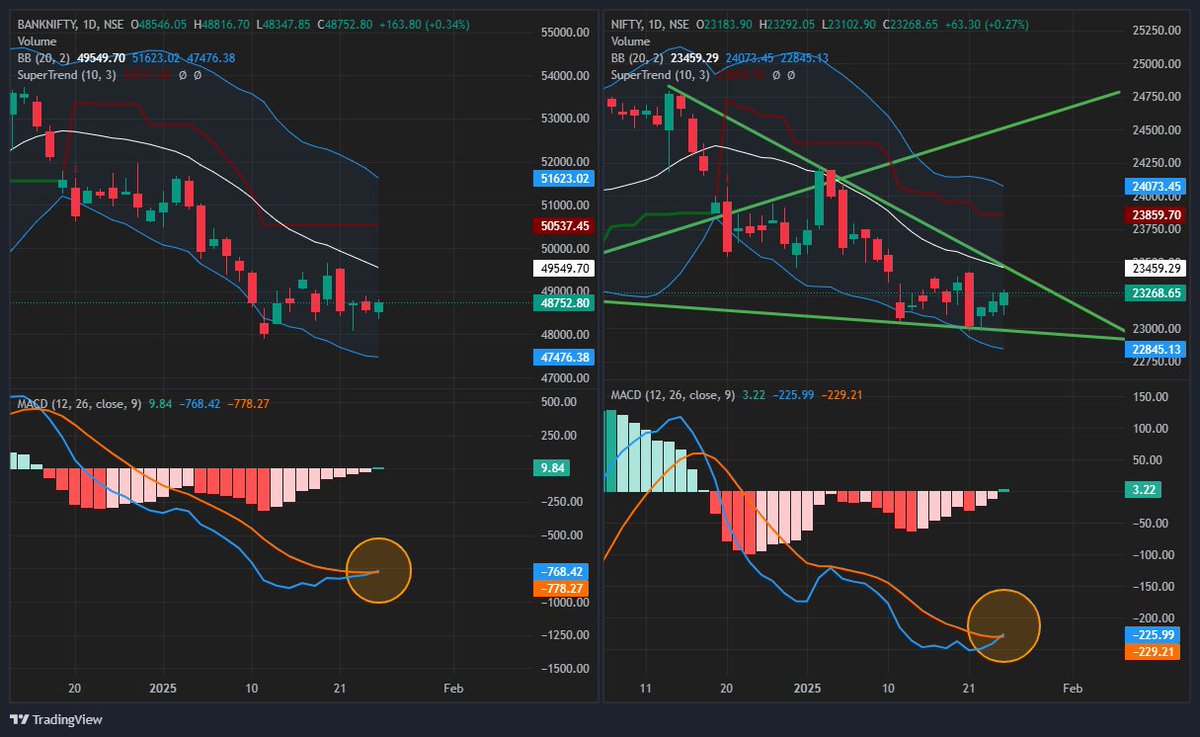Click the Feb label on NIFTY time axis
This screenshot has width=1200, height=737.
(x=1072, y=689)
